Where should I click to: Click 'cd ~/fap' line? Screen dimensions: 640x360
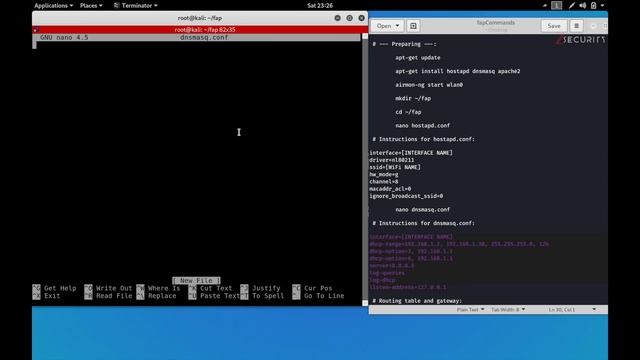coord(408,112)
